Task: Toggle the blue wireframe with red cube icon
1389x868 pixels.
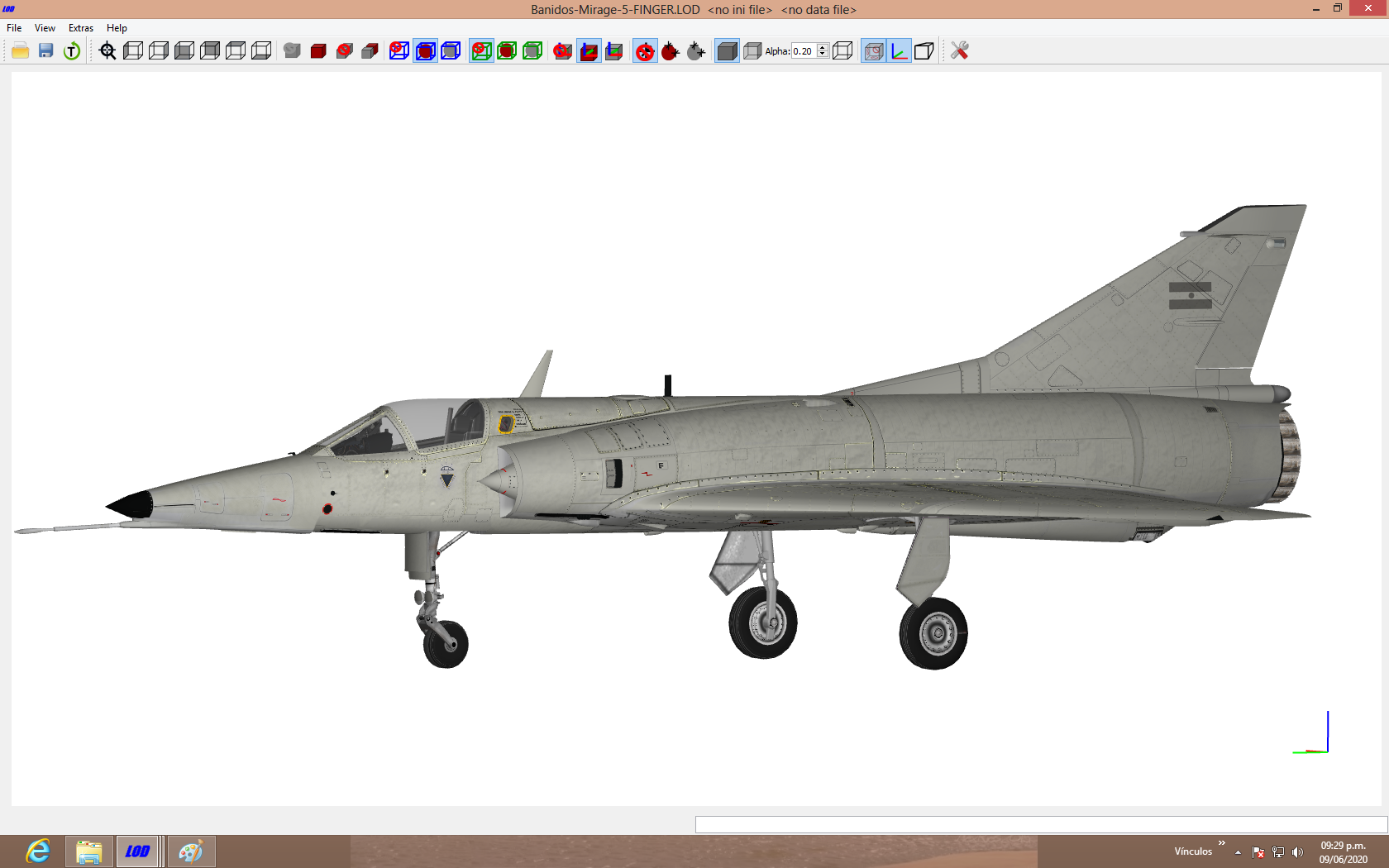Action: [x=425, y=51]
